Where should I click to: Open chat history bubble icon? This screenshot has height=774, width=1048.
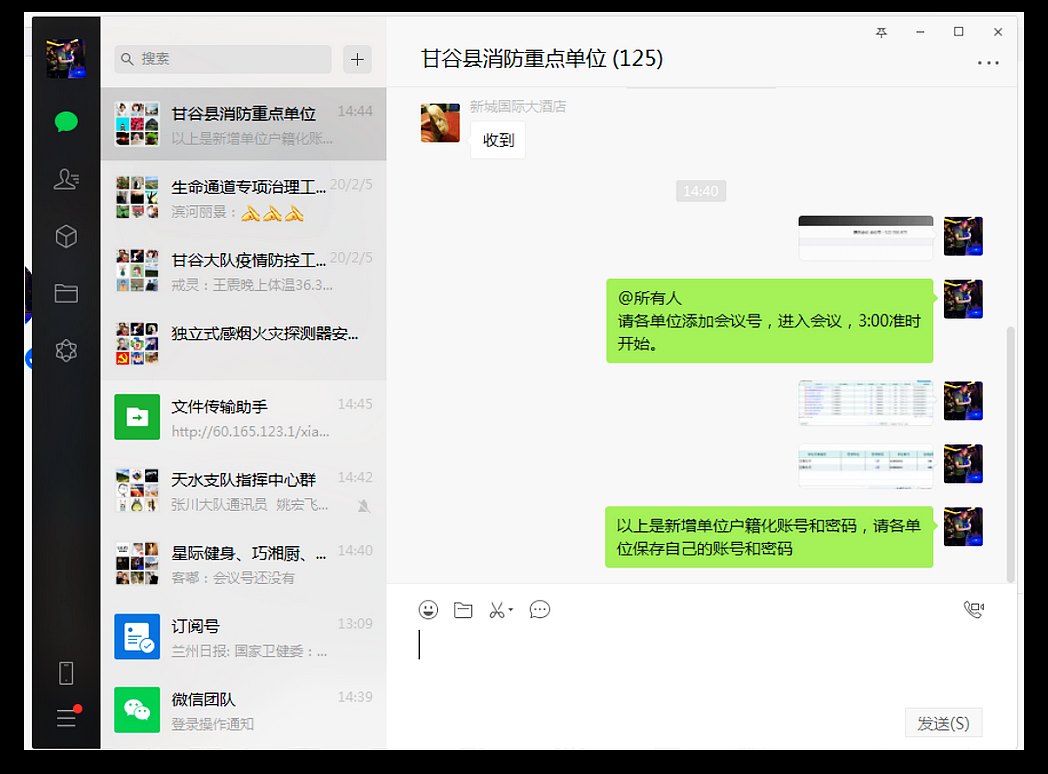(540, 610)
